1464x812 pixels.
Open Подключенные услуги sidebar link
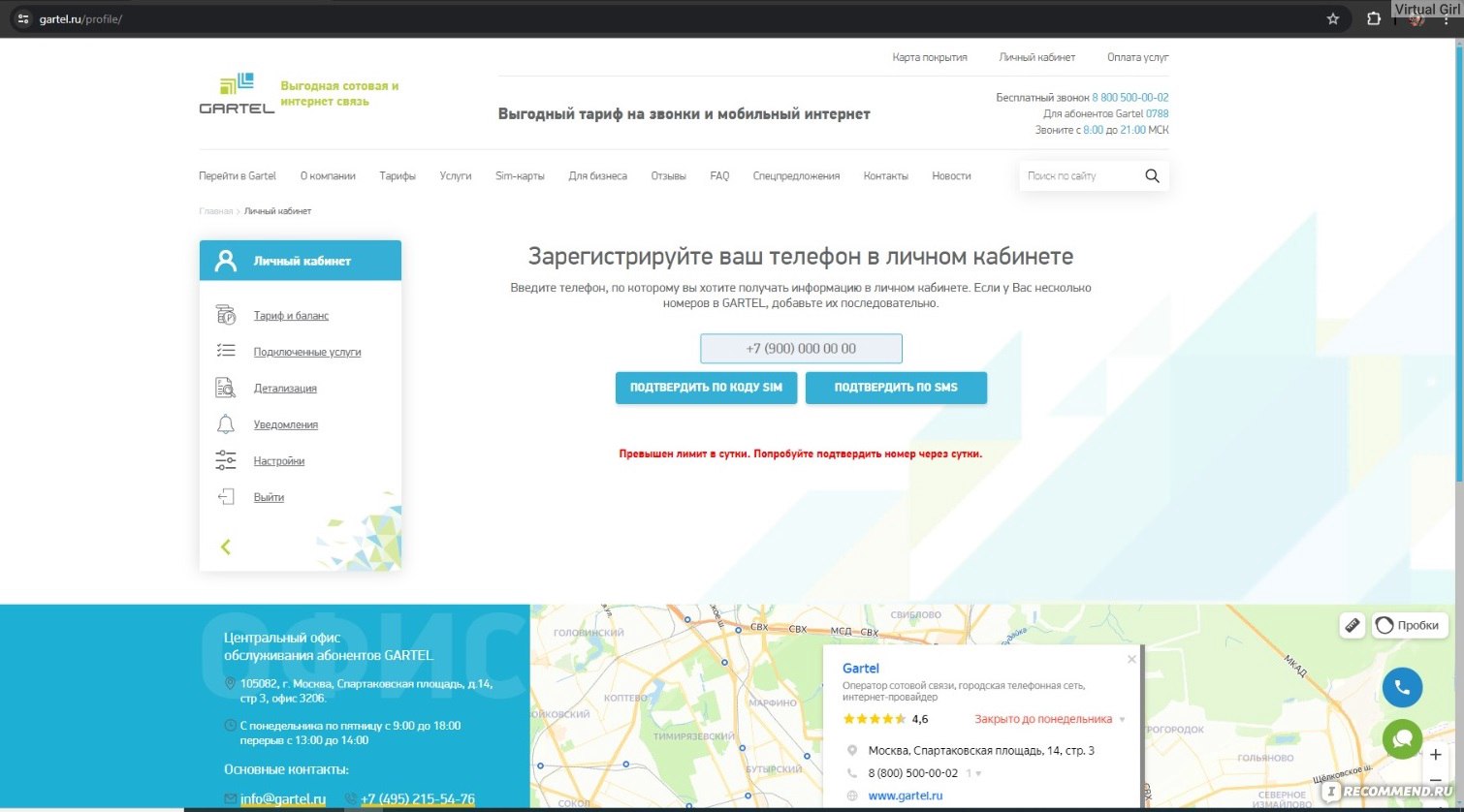[307, 352]
